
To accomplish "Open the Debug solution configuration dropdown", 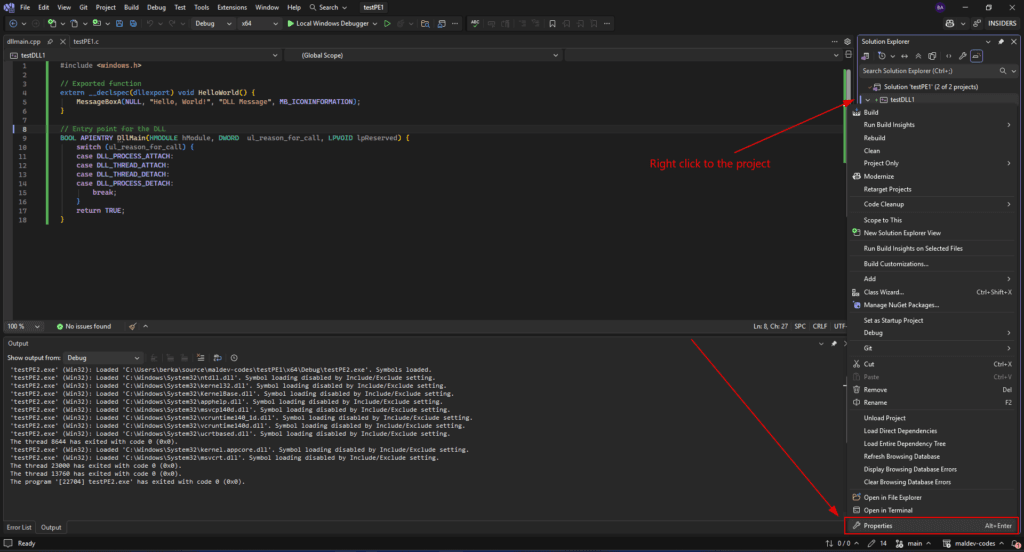I will [x=213, y=23].
